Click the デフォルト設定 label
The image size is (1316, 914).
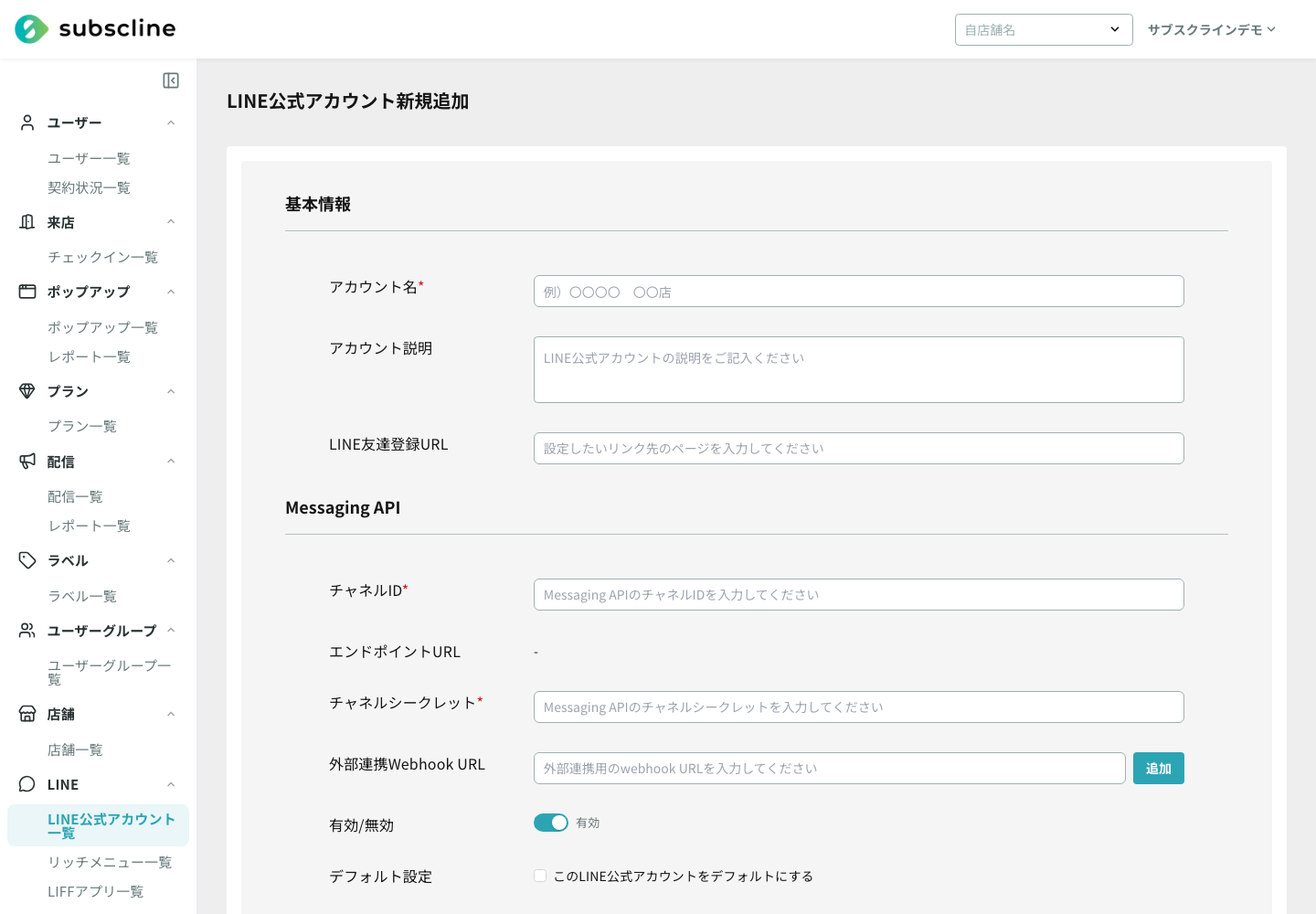pyautogui.click(x=380, y=876)
